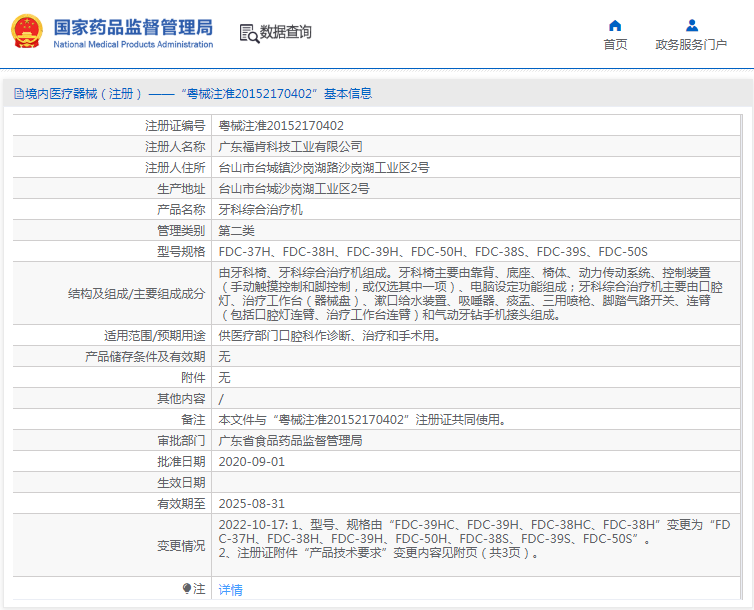Click the approval date value 2020-09-01

[252, 462]
